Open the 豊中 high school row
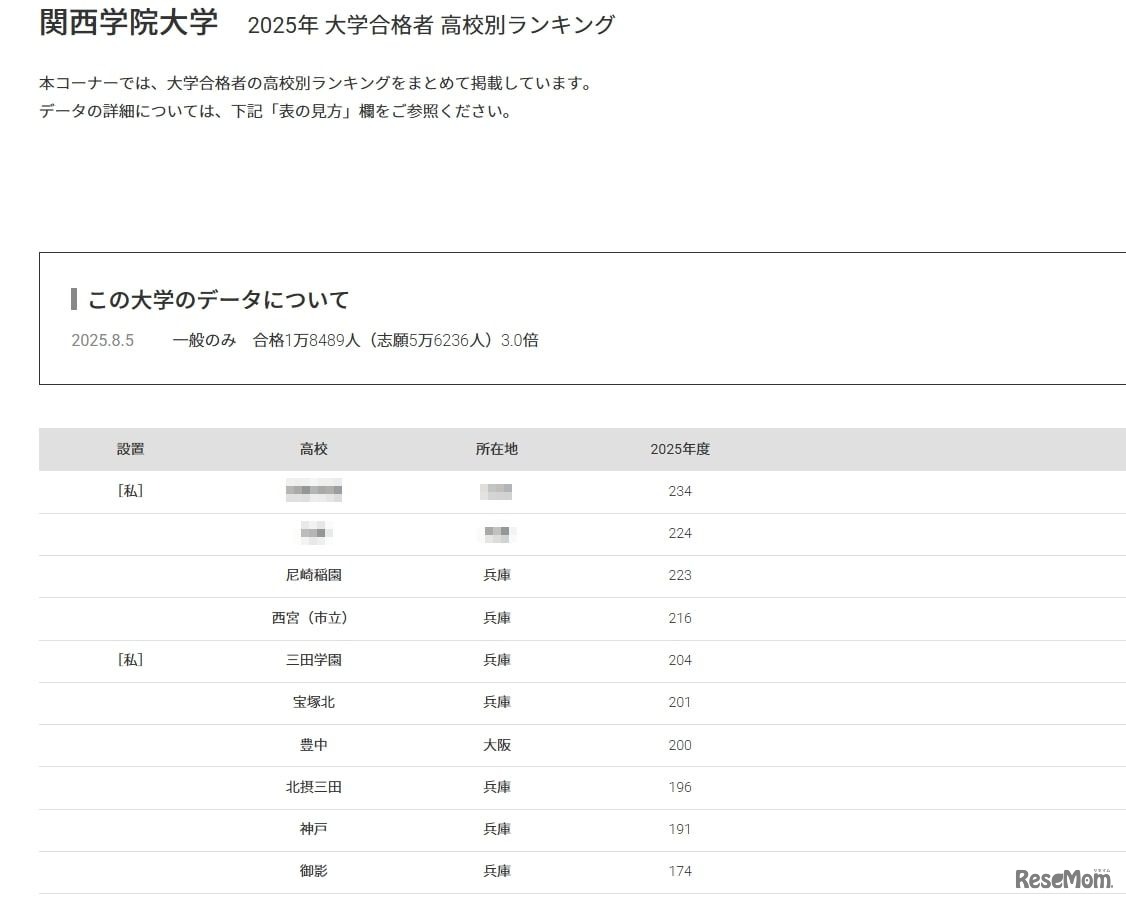 pyautogui.click(x=315, y=745)
